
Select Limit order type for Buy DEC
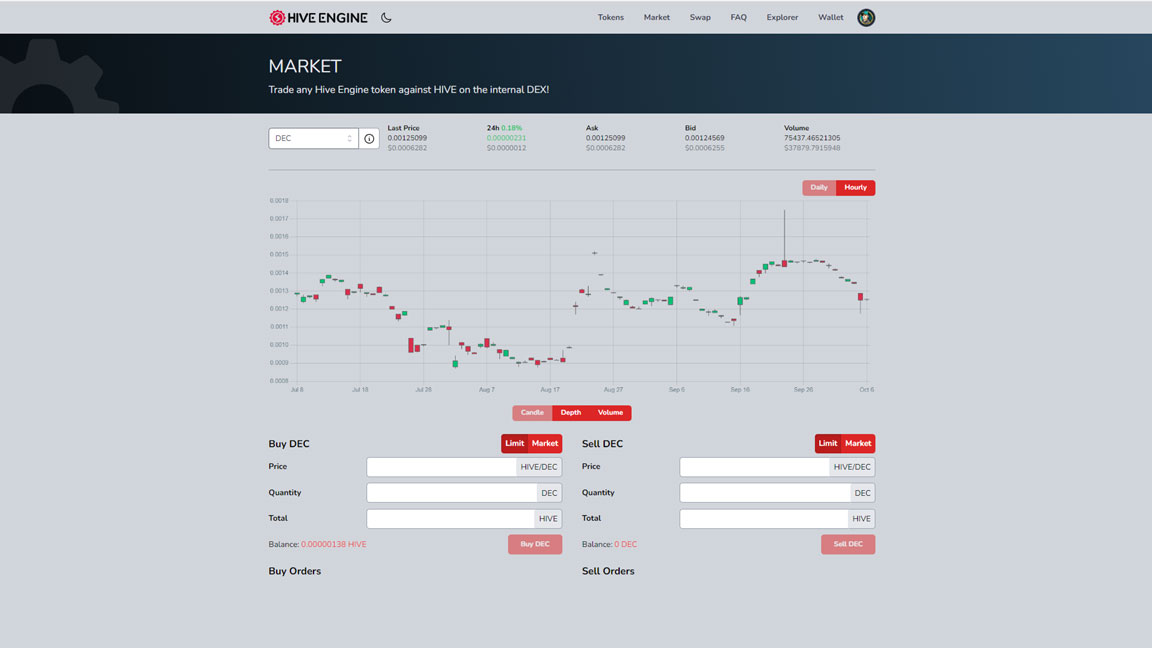pyautogui.click(x=514, y=444)
